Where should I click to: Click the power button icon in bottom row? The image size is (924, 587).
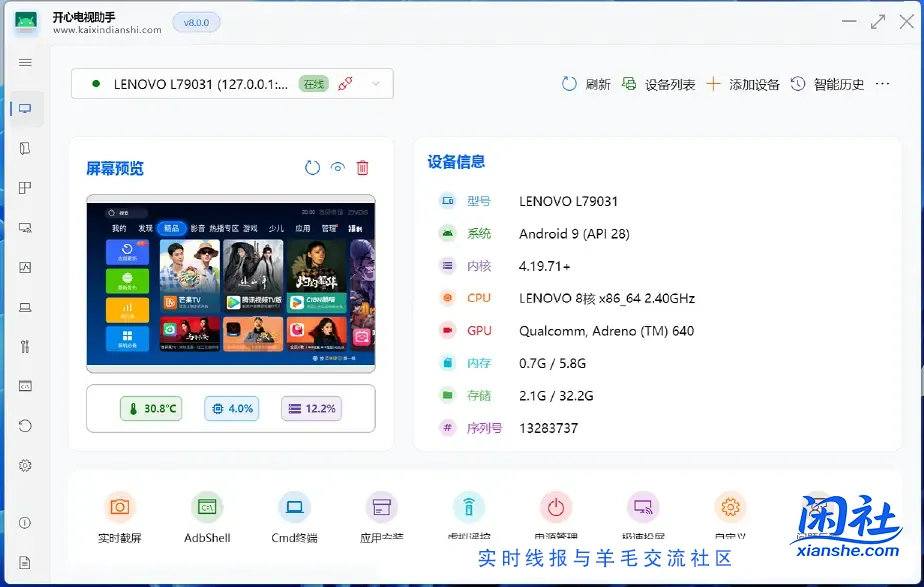point(555,508)
